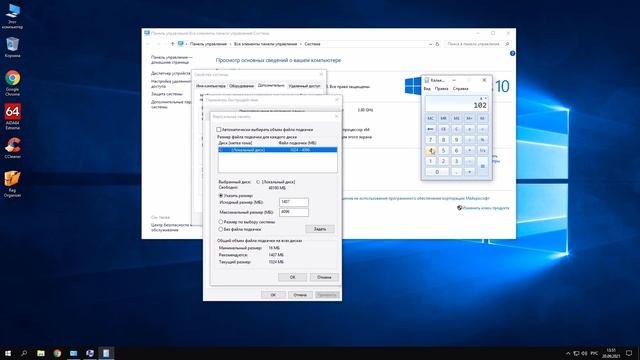
Task: Click the search magnifier in Control Panel
Action: tap(507, 44)
